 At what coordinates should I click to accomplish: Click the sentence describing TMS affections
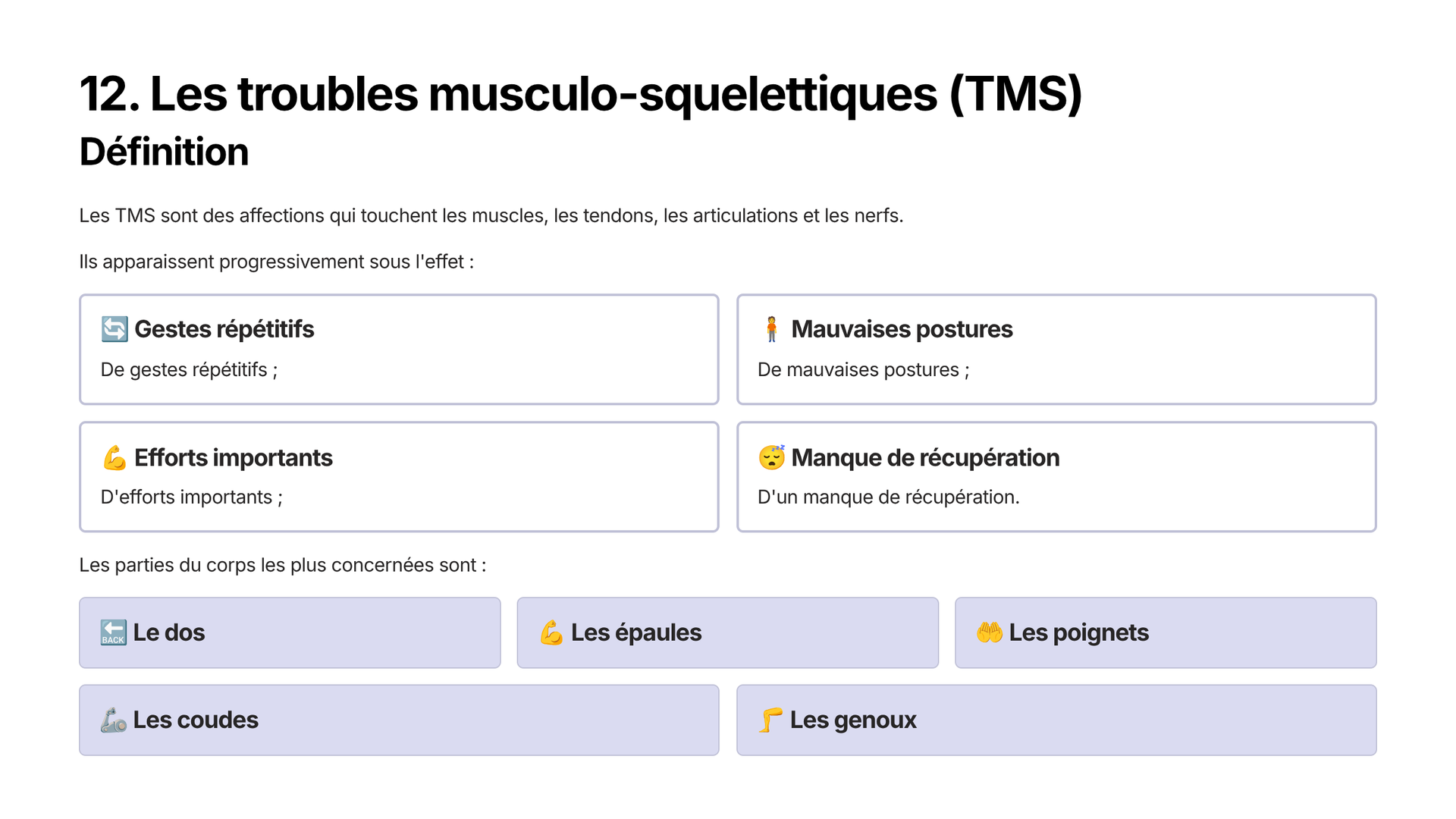pyautogui.click(x=491, y=216)
